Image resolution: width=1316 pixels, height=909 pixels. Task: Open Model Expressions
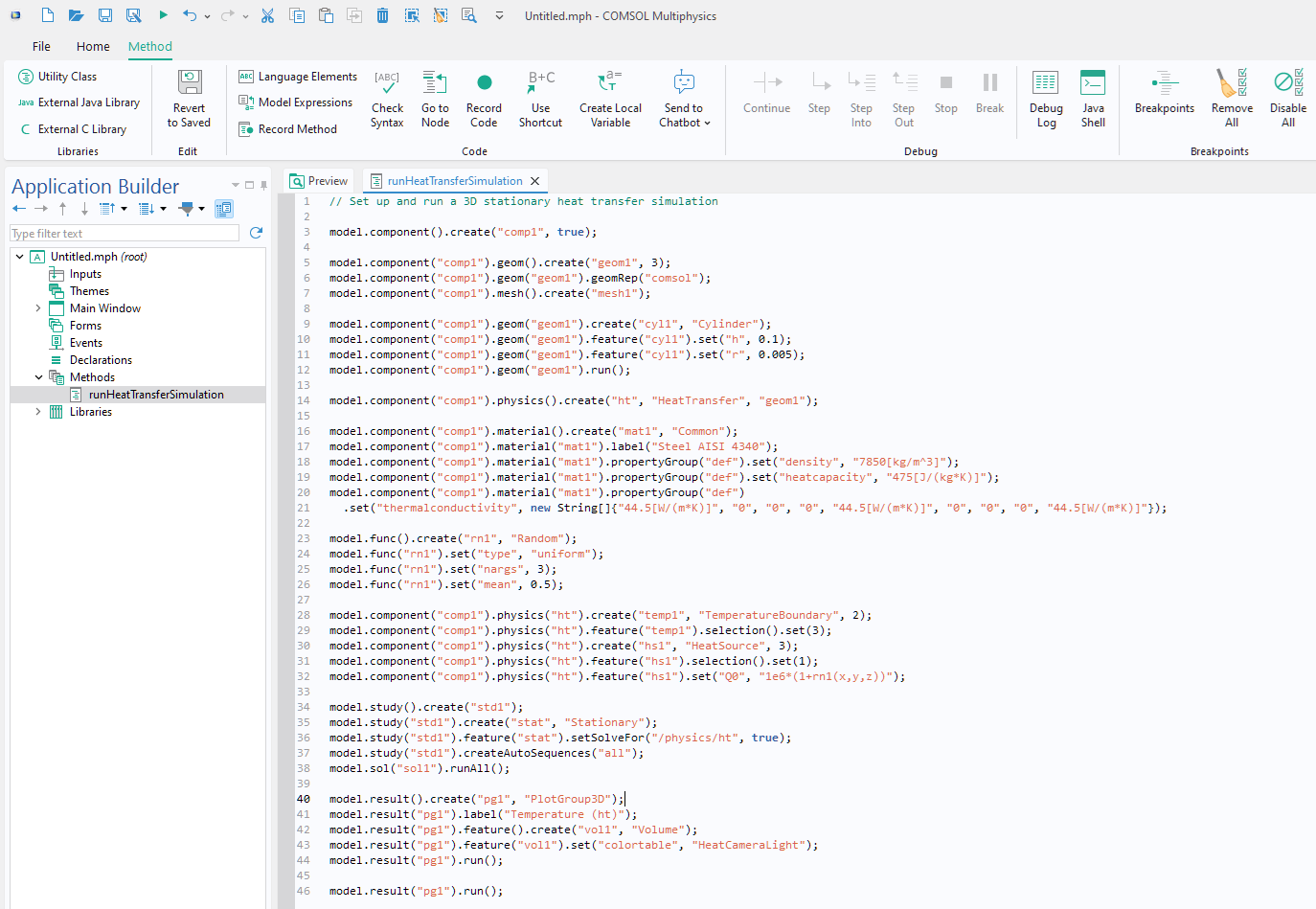tap(295, 102)
